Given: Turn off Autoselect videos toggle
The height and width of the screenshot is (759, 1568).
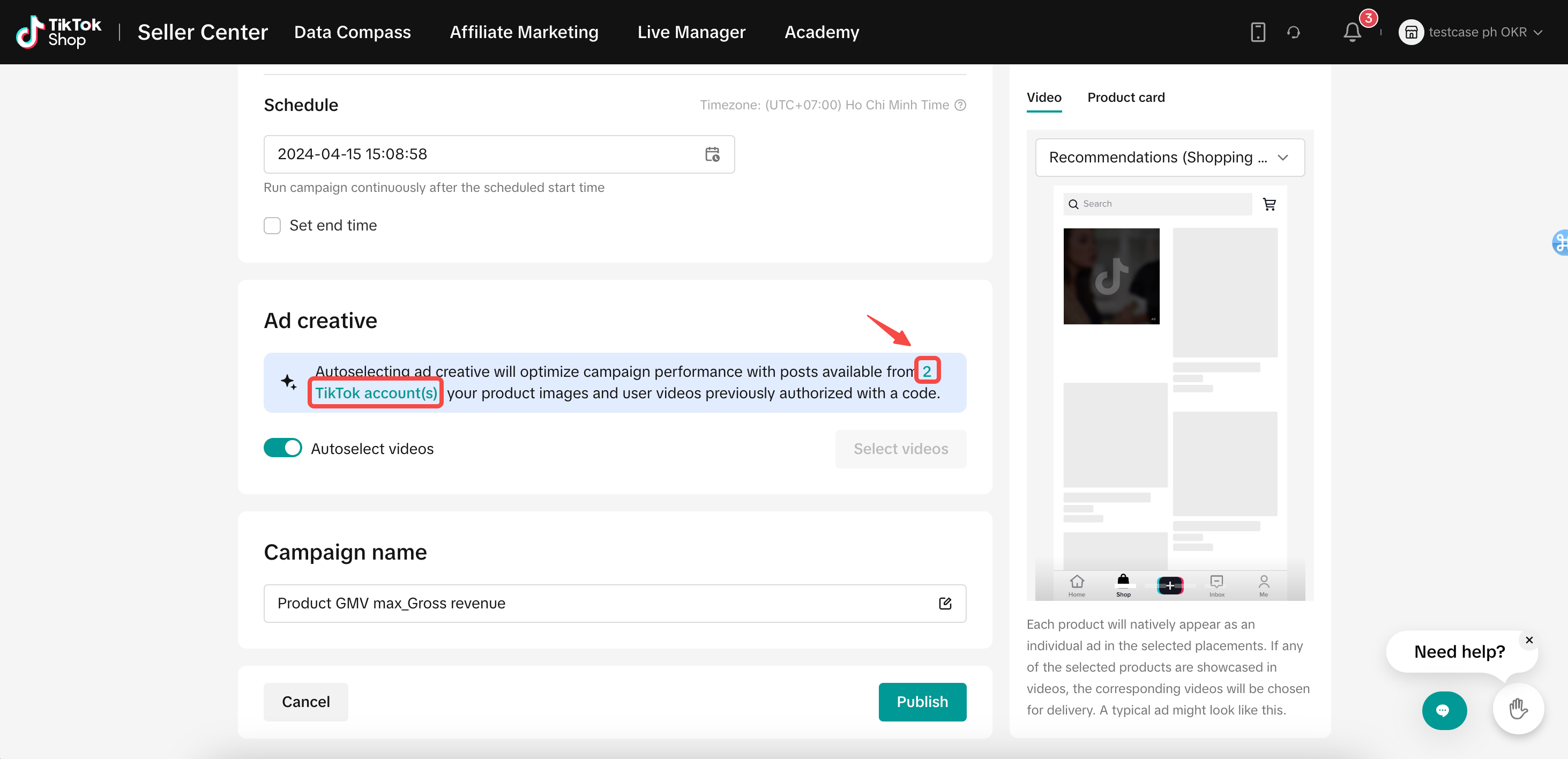Looking at the screenshot, I should (x=283, y=448).
